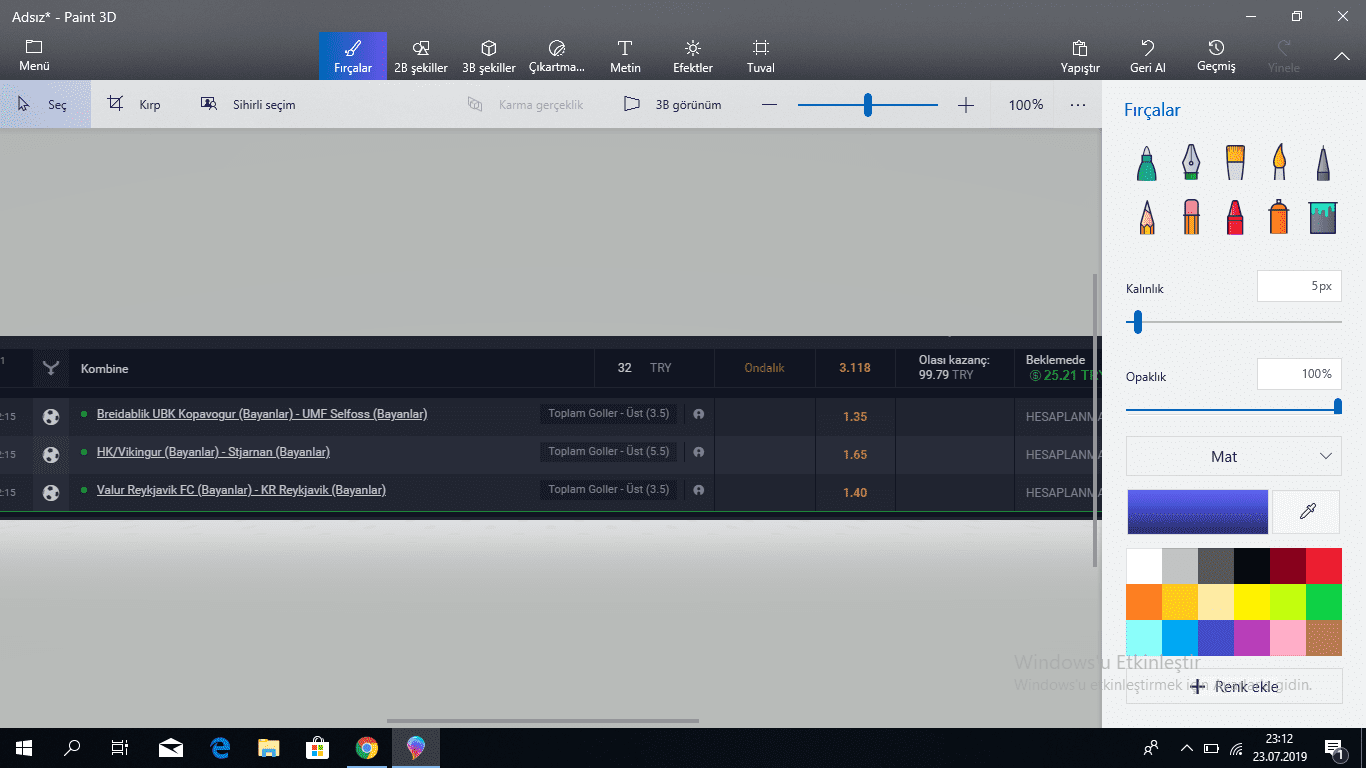Switch to the Fırçalar tab
The height and width of the screenshot is (768, 1366).
353,56
